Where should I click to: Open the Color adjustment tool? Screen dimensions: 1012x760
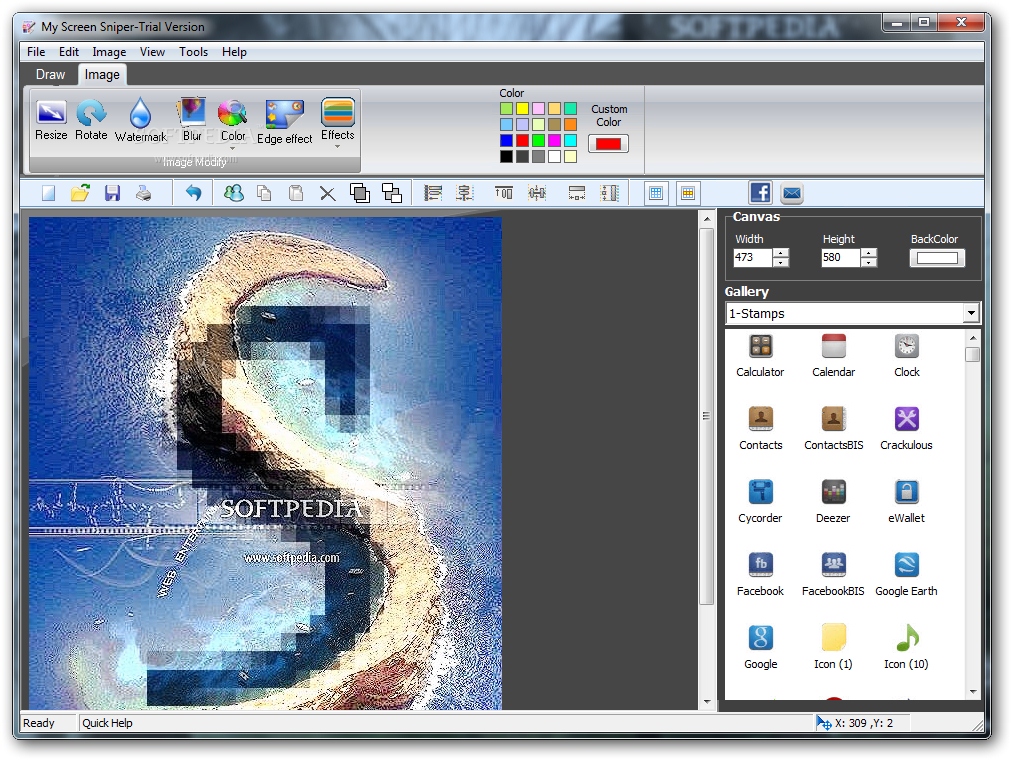232,120
